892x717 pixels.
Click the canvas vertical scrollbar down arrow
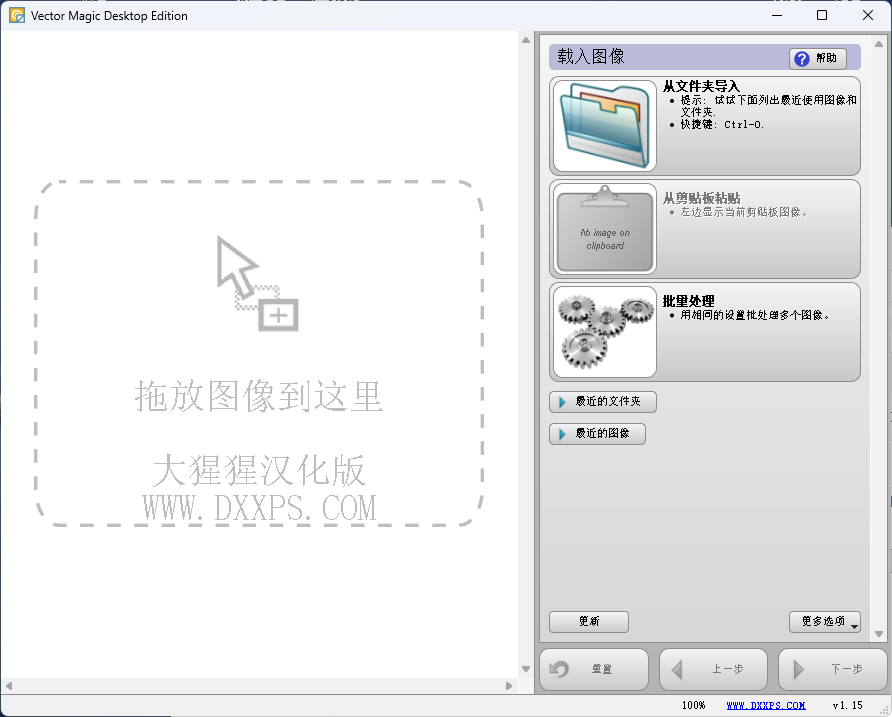pyautogui.click(x=526, y=669)
